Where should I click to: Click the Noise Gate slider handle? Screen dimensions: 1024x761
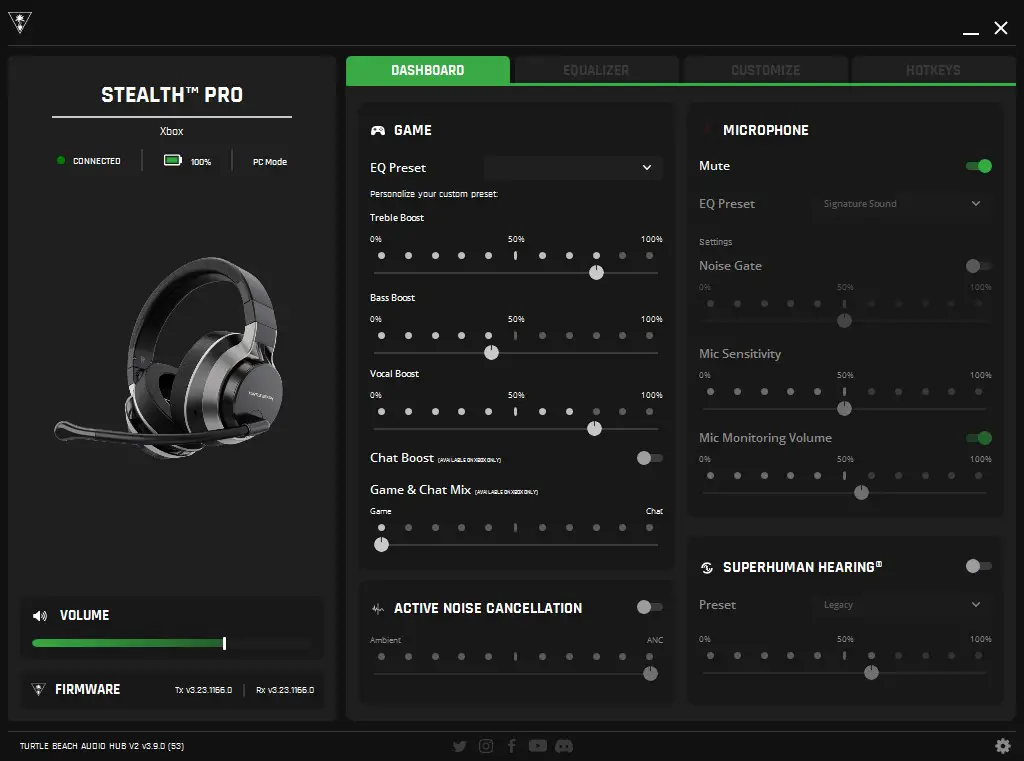coord(844,320)
